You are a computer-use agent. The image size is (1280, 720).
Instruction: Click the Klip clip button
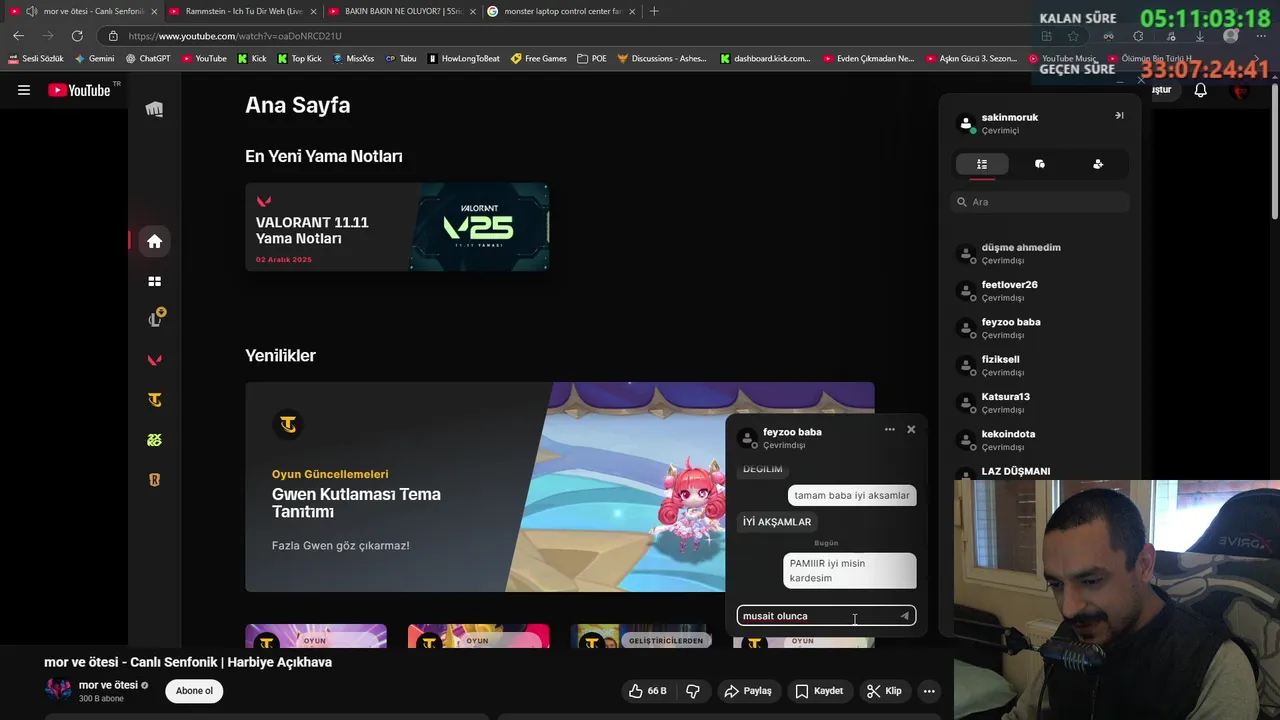point(884,691)
